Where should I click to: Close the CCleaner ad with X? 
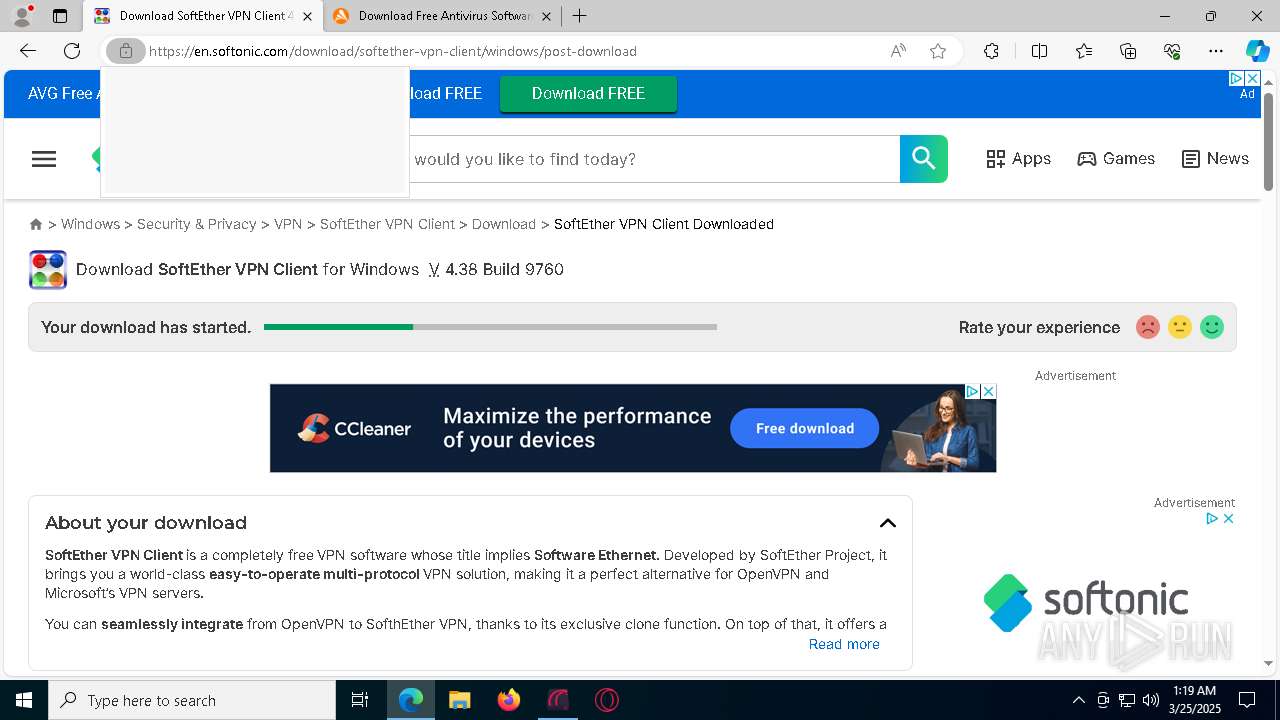[988, 392]
